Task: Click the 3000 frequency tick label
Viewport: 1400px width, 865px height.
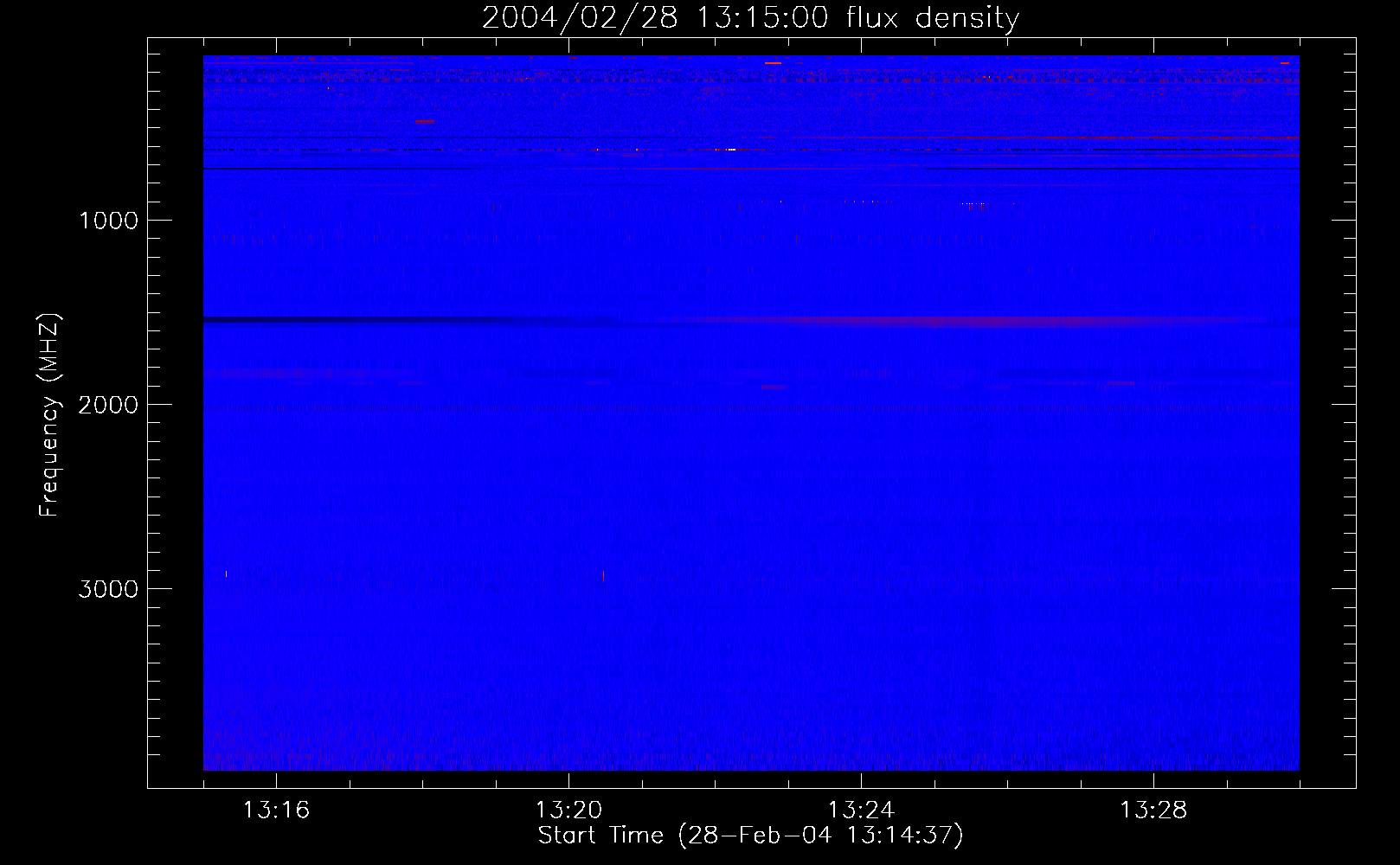Action: click(108, 589)
